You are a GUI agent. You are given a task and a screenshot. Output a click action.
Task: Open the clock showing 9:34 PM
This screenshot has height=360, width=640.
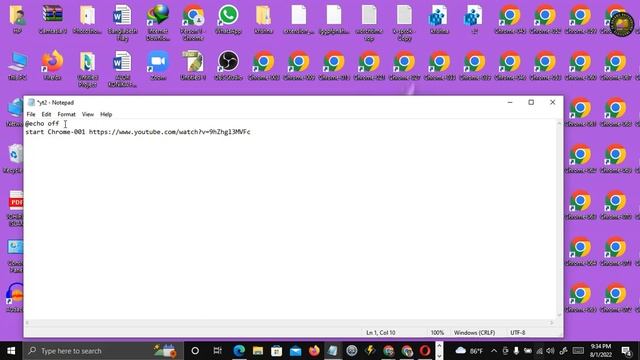(601, 351)
